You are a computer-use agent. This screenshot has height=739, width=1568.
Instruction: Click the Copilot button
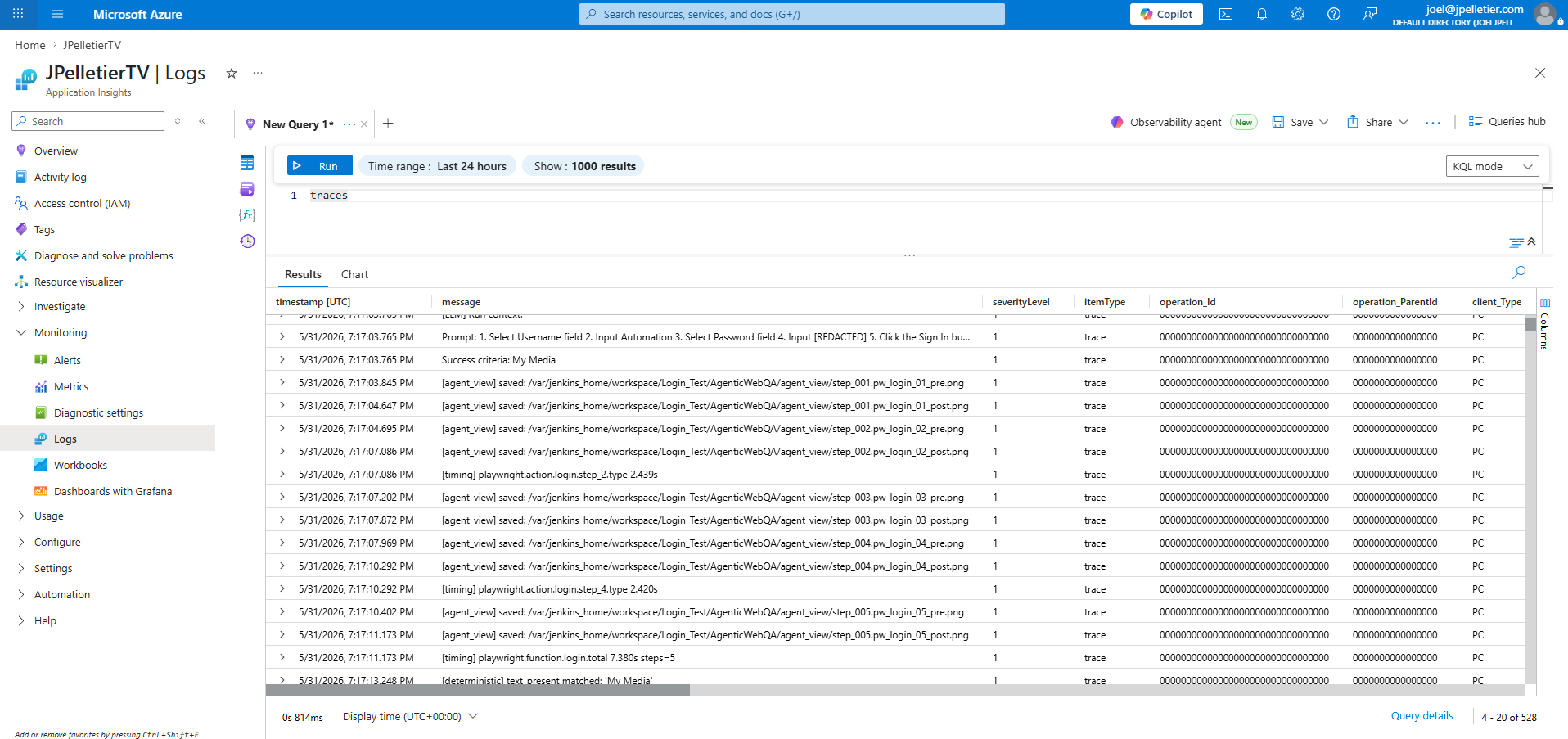[x=1166, y=14]
